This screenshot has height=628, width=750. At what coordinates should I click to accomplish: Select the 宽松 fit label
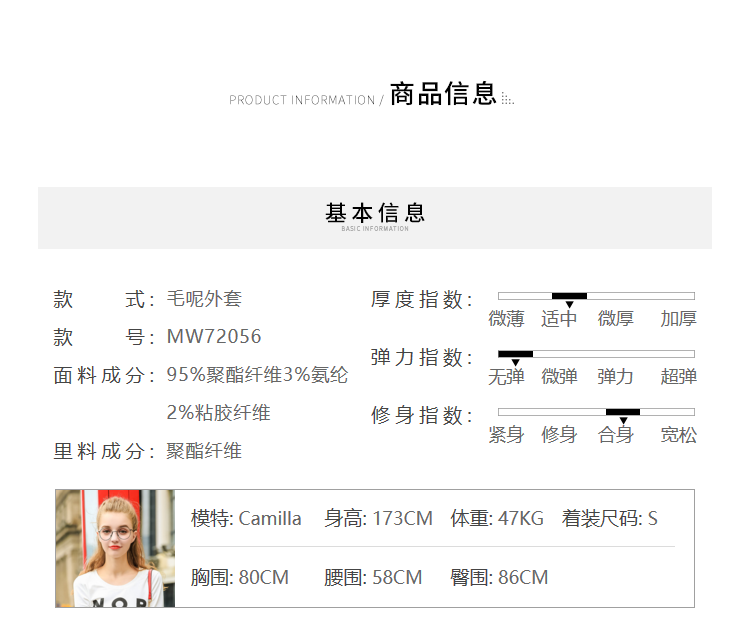678,435
